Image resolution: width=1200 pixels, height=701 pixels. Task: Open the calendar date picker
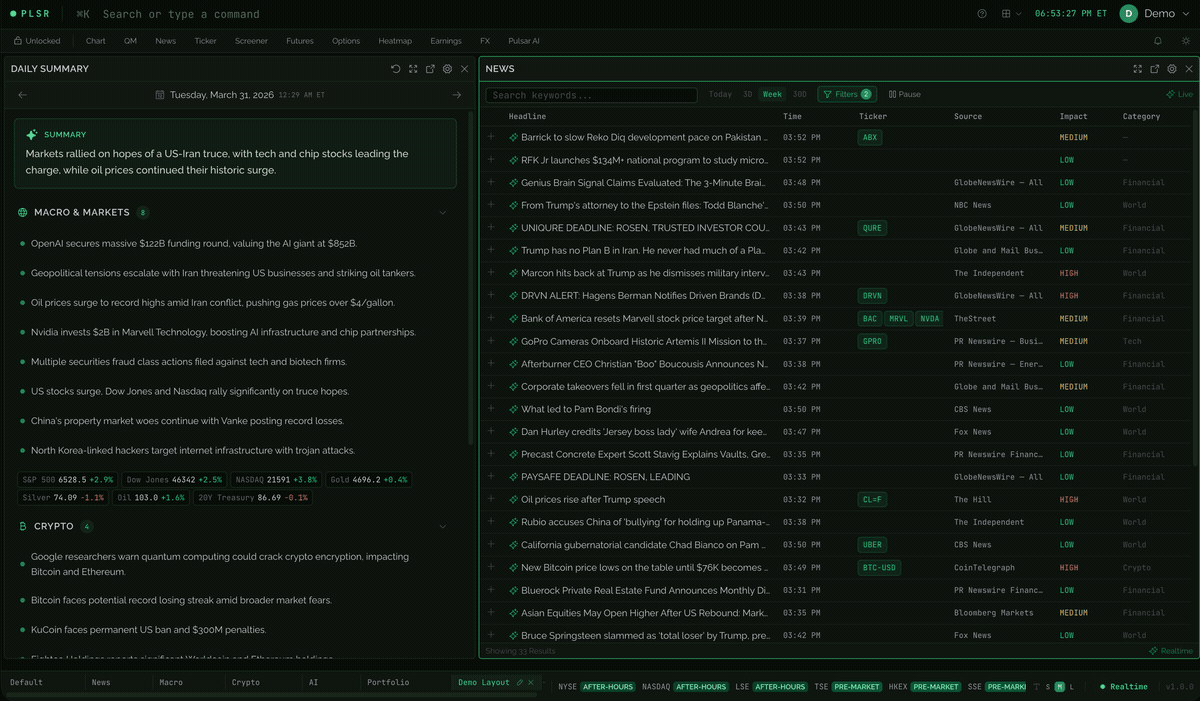(x=160, y=95)
